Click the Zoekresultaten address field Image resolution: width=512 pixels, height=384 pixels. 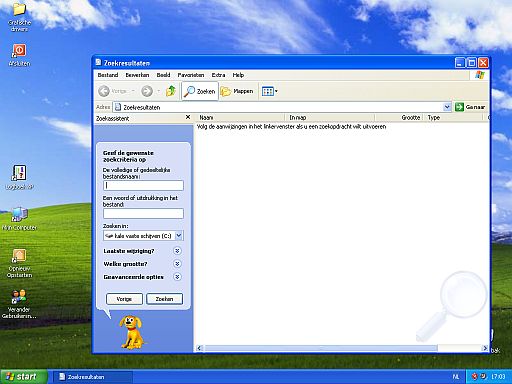pos(278,107)
